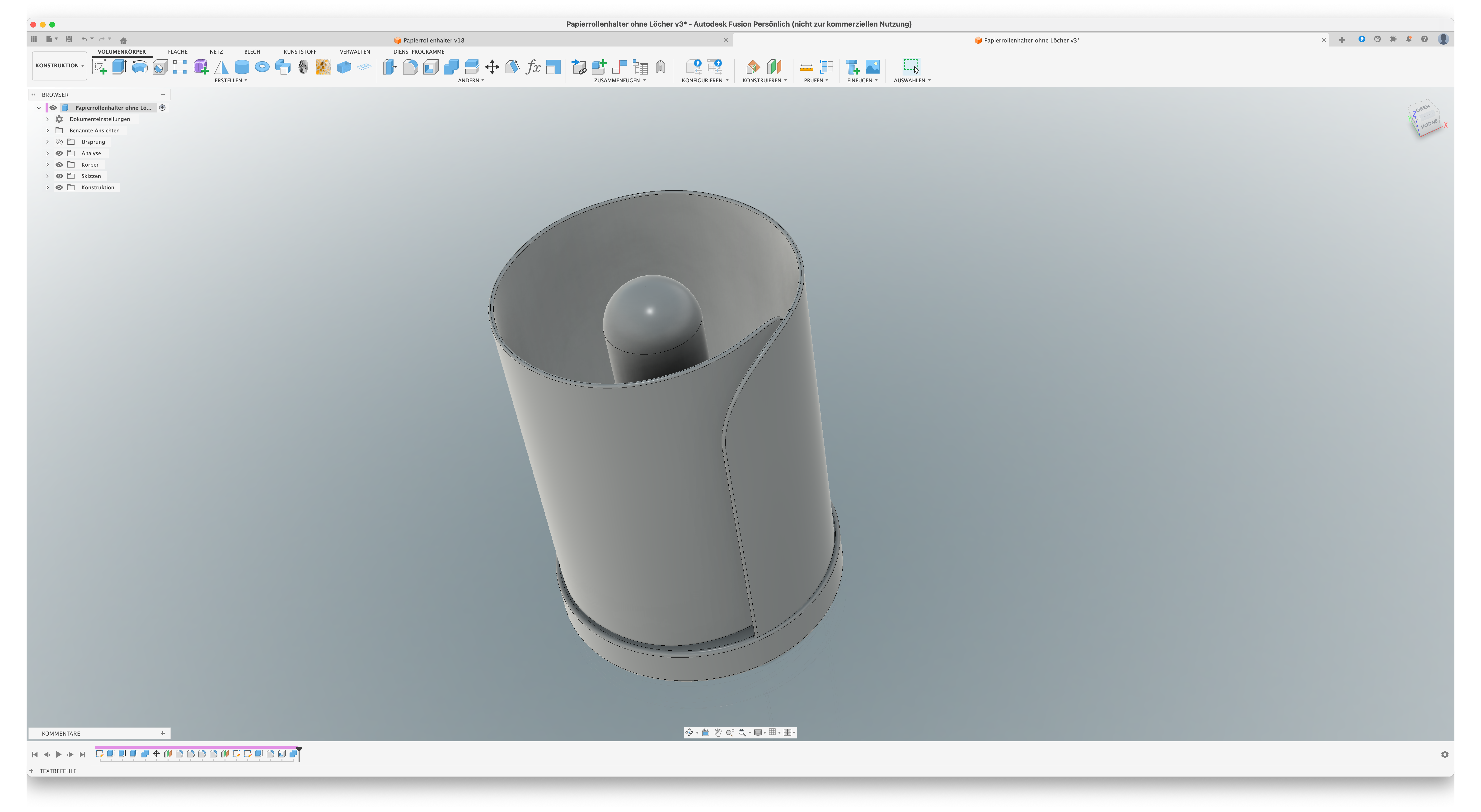This screenshot has height=812, width=1481.
Task: Open the BLECH ribbon tab
Action: [252, 52]
